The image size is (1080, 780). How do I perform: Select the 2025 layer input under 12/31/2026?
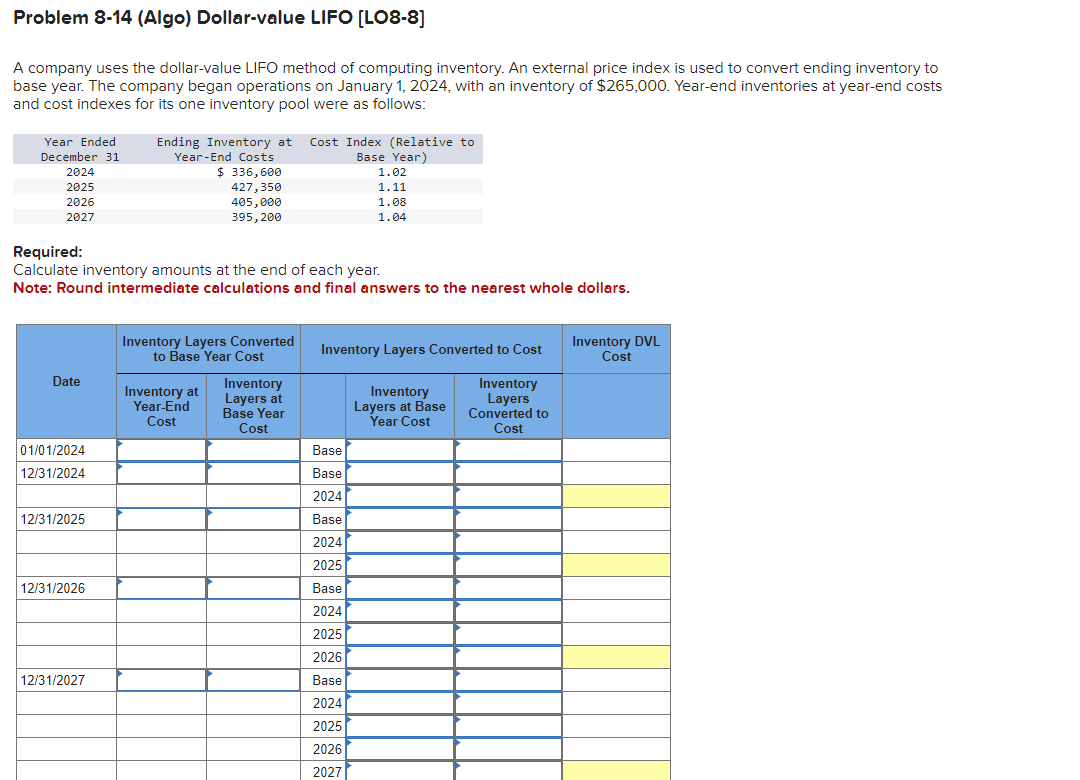click(400, 634)
